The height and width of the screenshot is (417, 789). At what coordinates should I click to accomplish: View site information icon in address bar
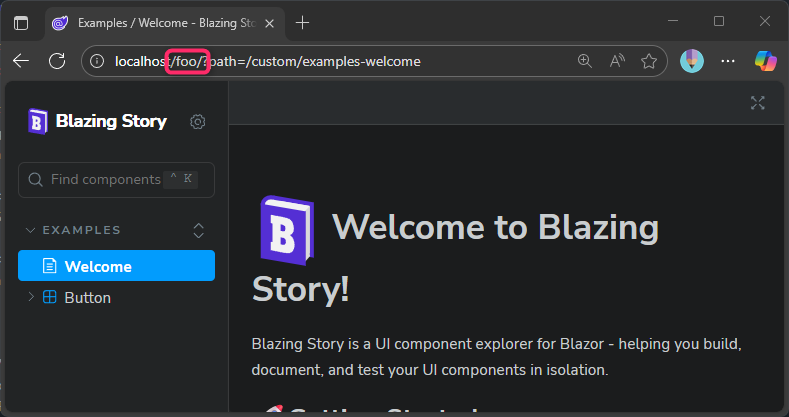(97, 61)
